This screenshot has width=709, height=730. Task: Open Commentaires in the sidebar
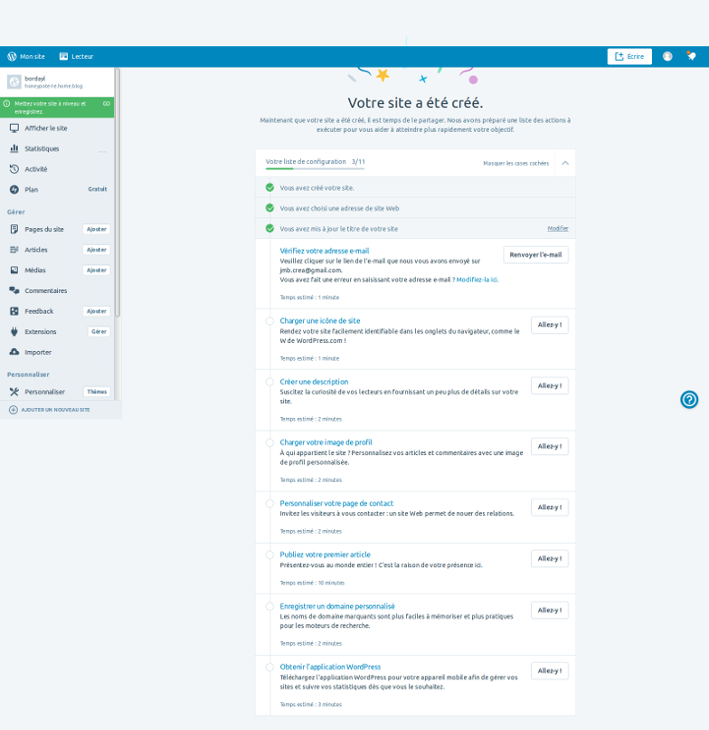point(46,291)
